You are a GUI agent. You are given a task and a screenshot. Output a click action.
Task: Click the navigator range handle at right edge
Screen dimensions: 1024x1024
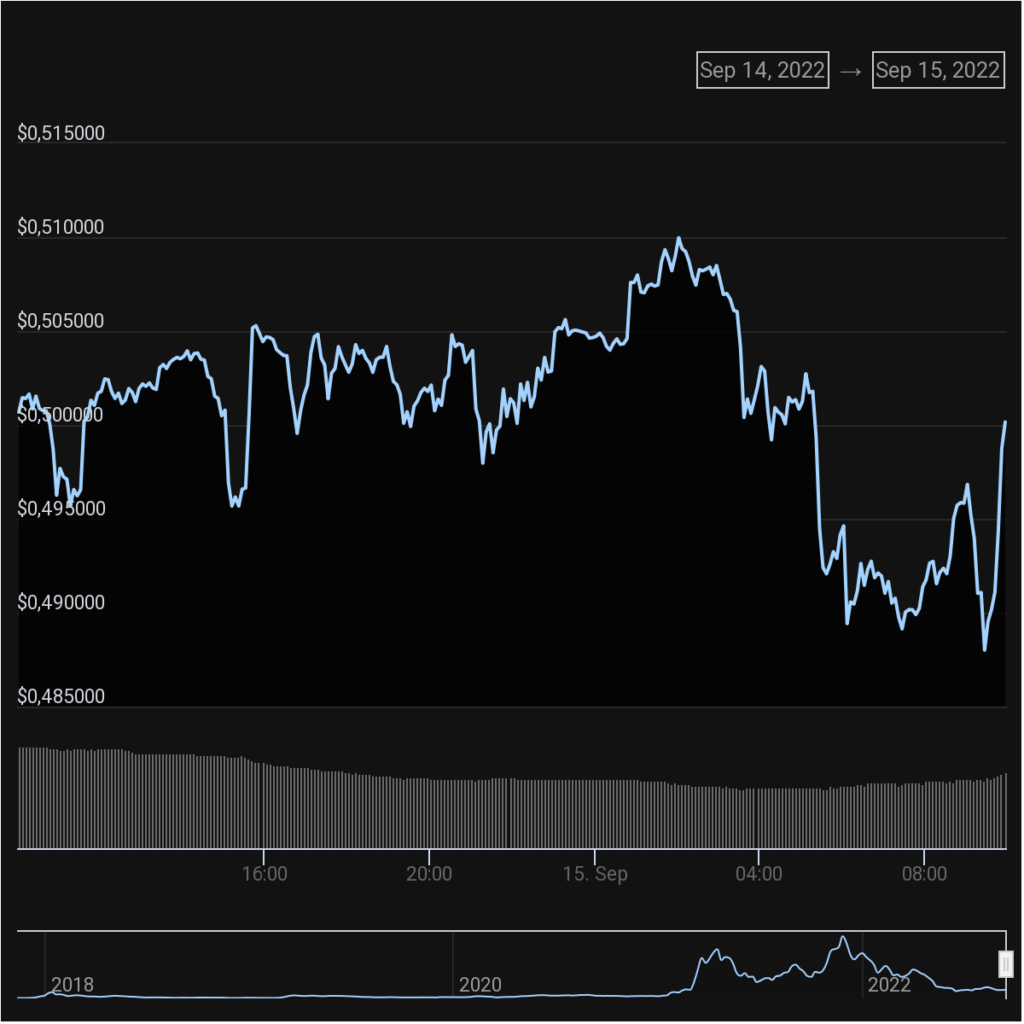(1006, 964)
